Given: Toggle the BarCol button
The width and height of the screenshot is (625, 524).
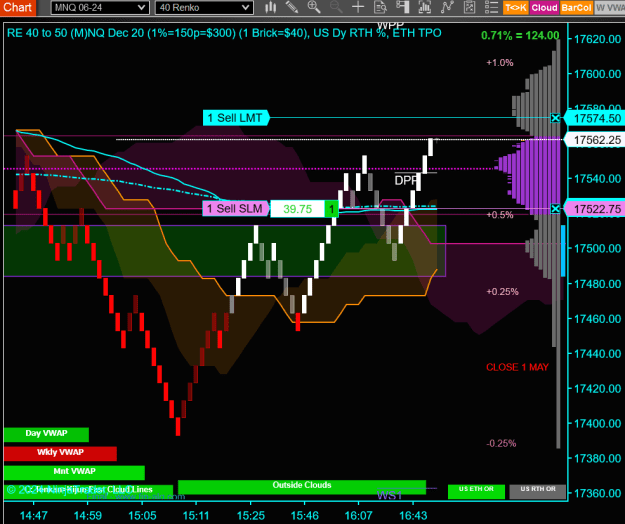Looking at the screenshot, I should [576, 8].
